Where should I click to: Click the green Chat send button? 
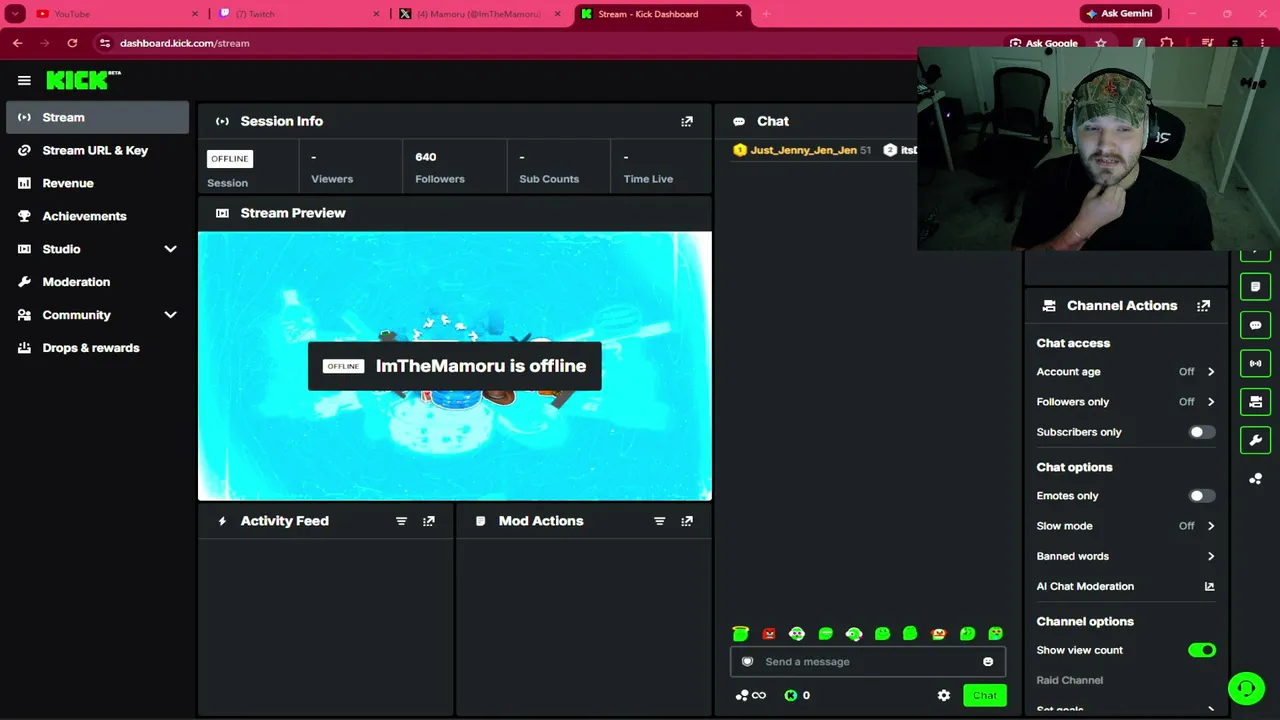click(x=985, y=695)
